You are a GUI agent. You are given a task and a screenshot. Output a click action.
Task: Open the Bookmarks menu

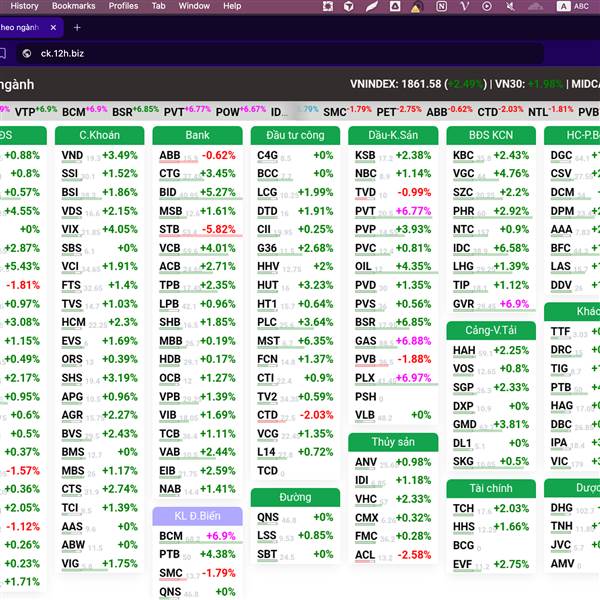point(73,6)
